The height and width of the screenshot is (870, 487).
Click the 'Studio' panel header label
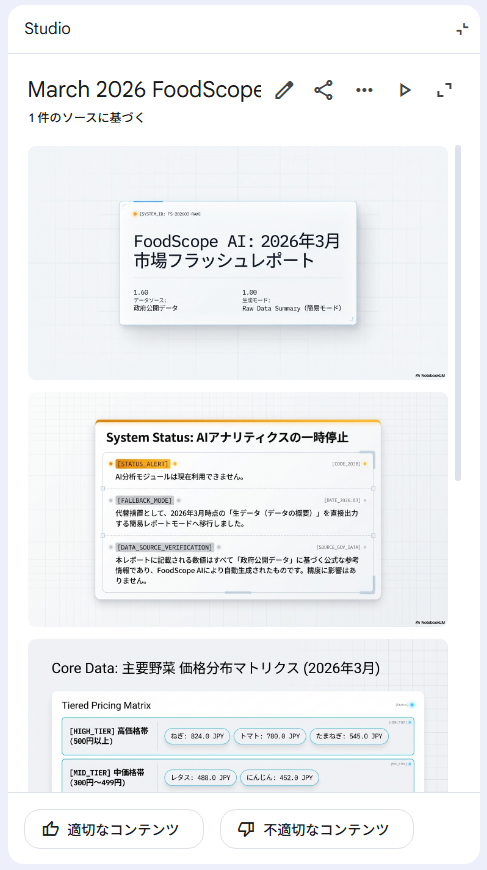(48, 29)
